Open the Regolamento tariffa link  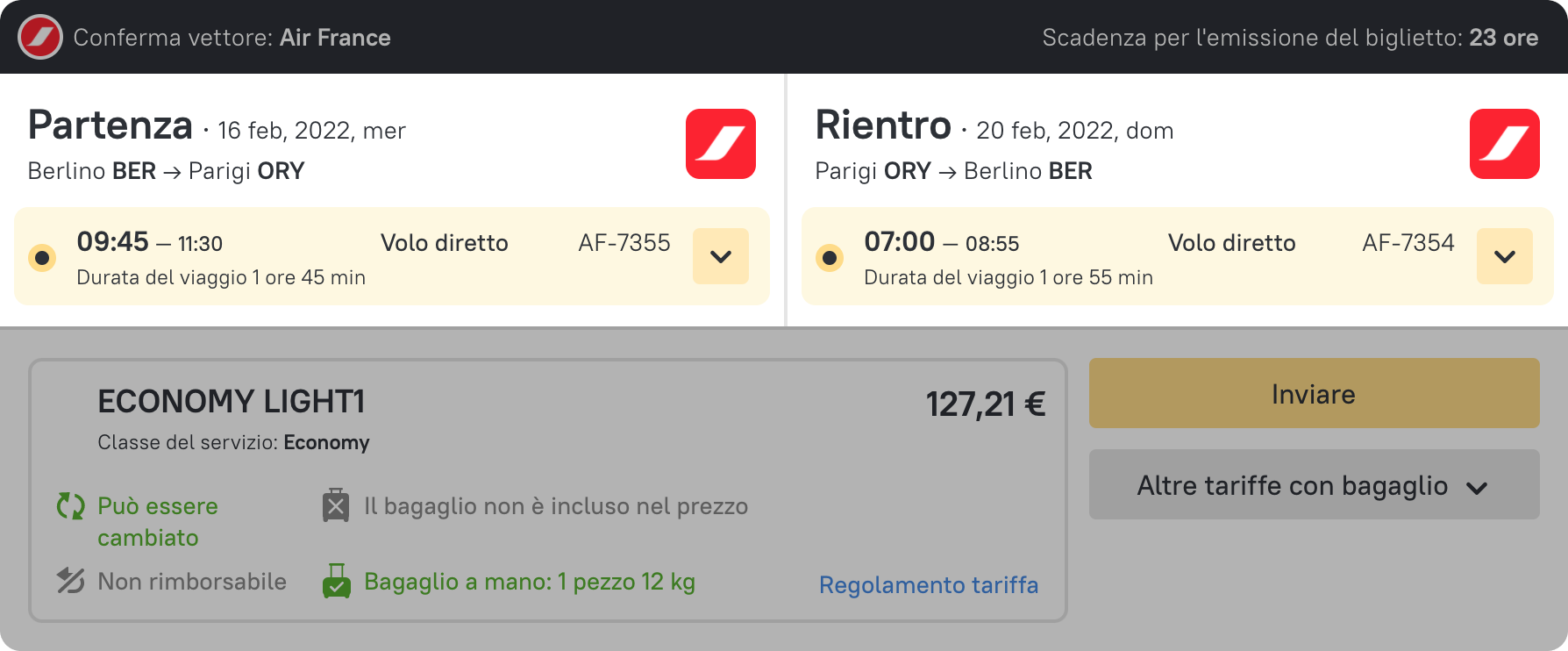(x=928, y=585)
